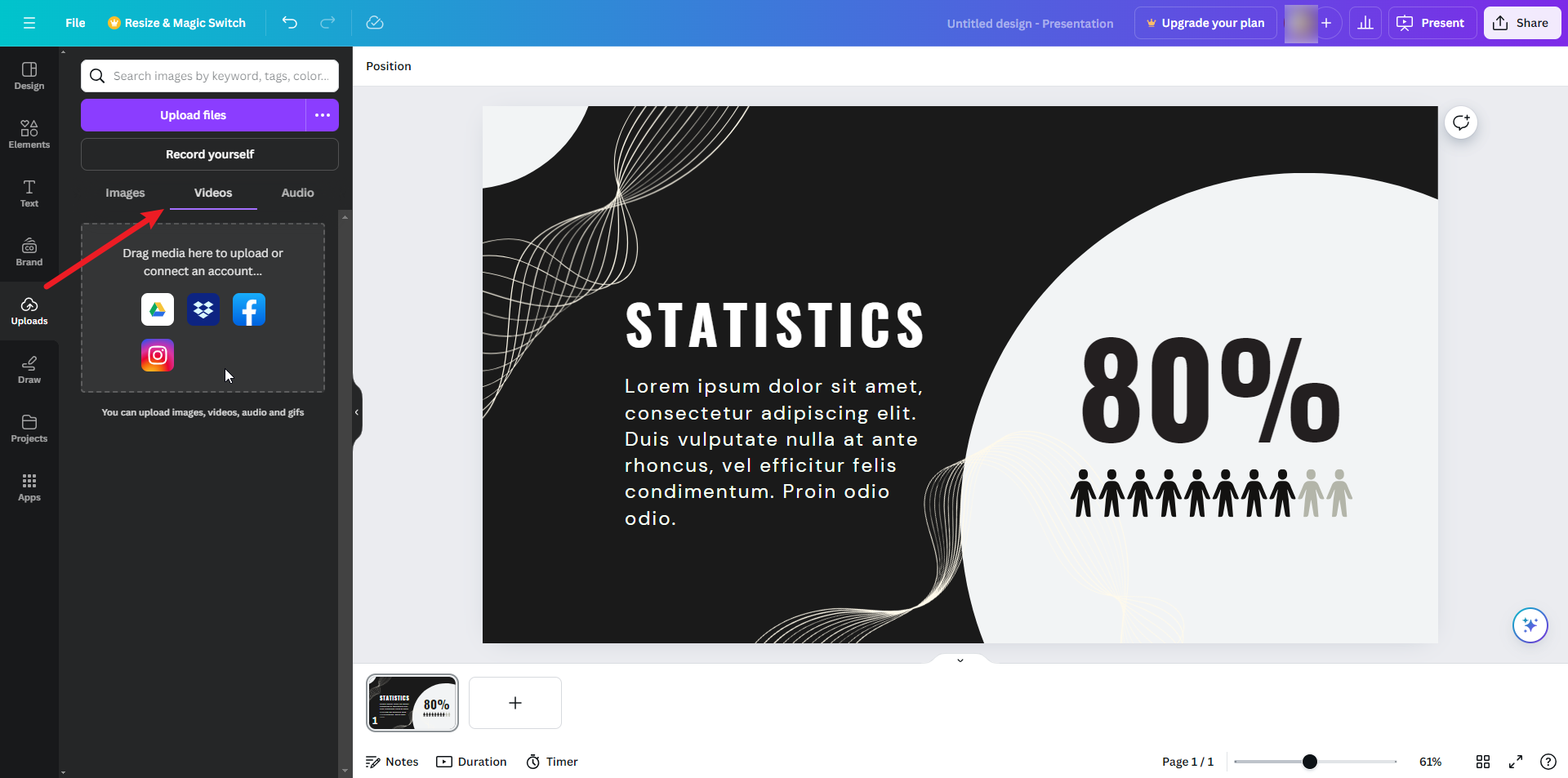The image size is (1568, 778).
Task: Open the user profile avatar
Action: pos(1300,23)
